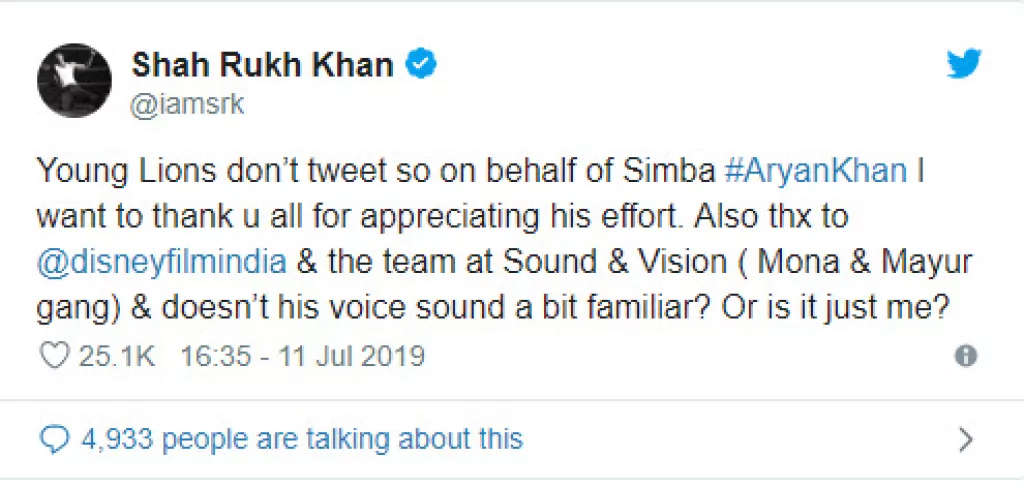1024x486 pixels.
Task: Open the #AryanKhan hashtag
Action: [816, 170]
